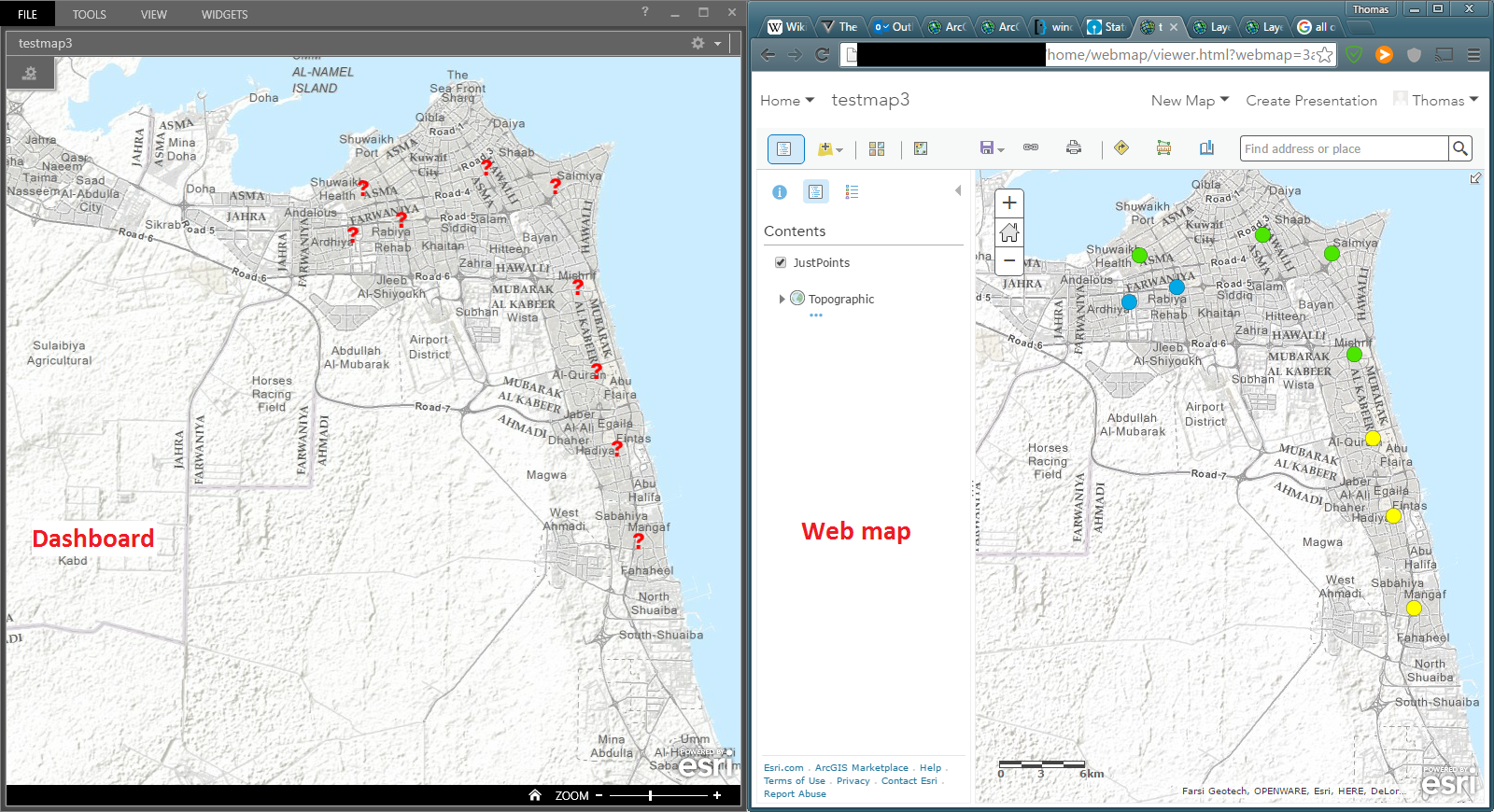
Task: Click the browser back arrow
Action: pos(768,55)
